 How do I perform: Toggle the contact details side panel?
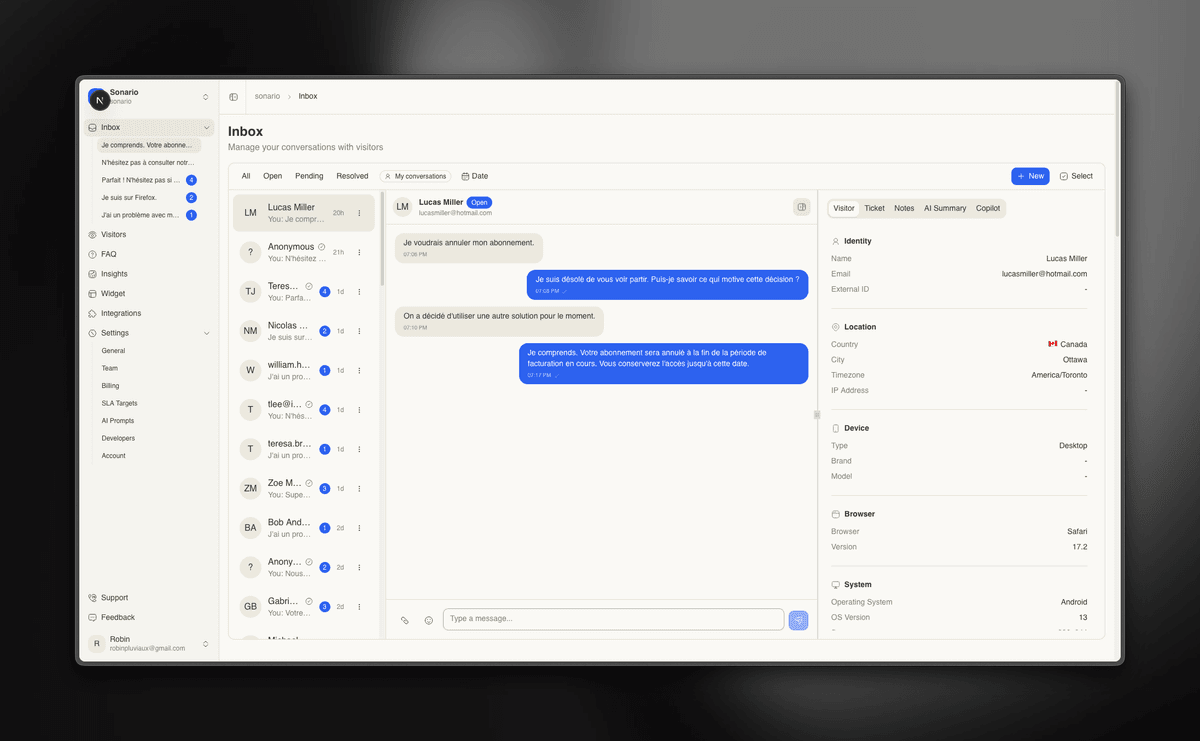point(801,206)
